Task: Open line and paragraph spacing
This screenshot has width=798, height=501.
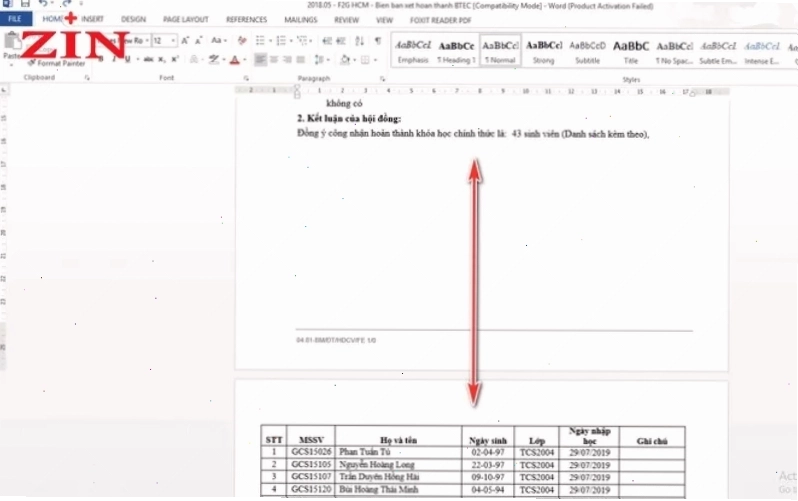Action: pos(319,60)
